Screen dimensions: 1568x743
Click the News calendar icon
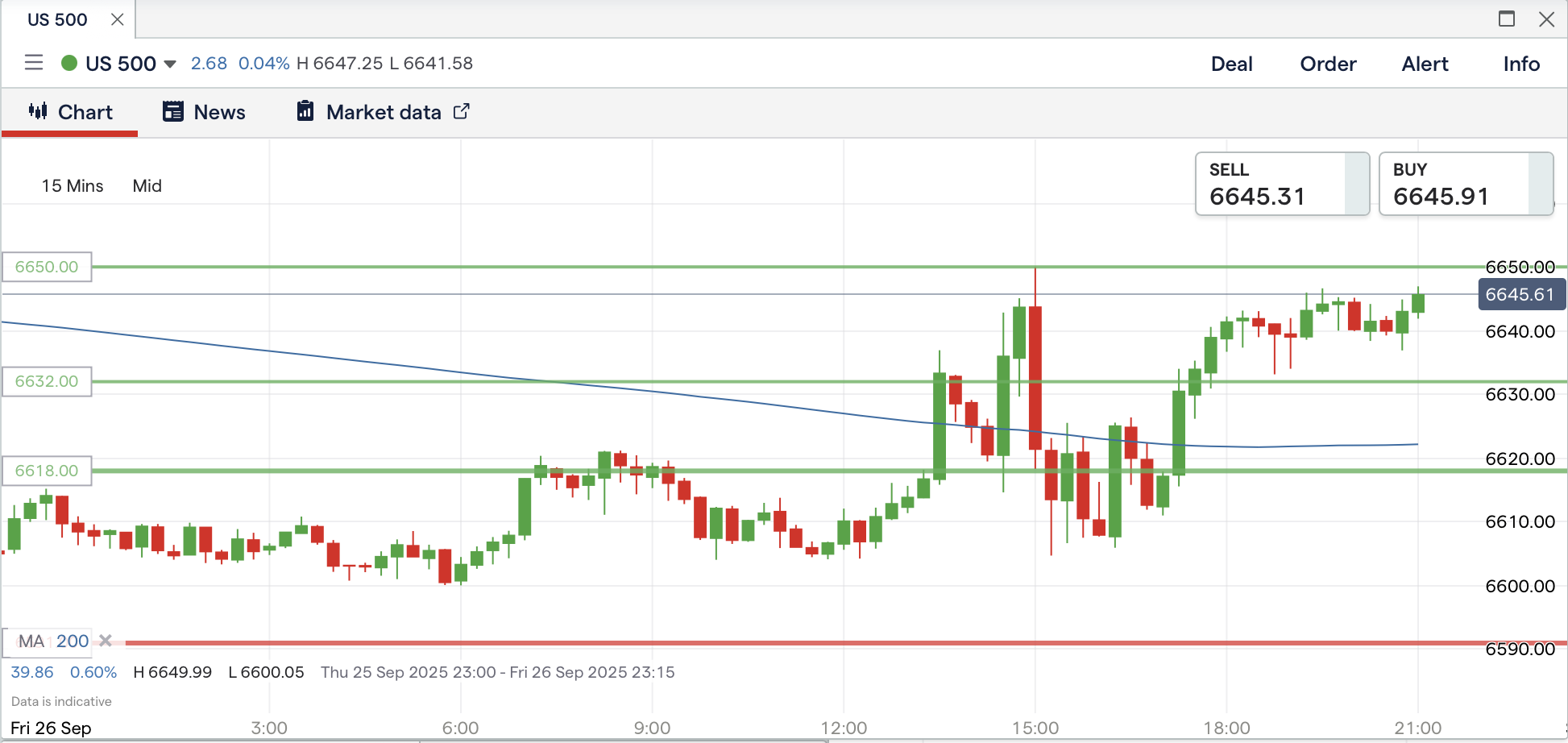coord(173,111)
